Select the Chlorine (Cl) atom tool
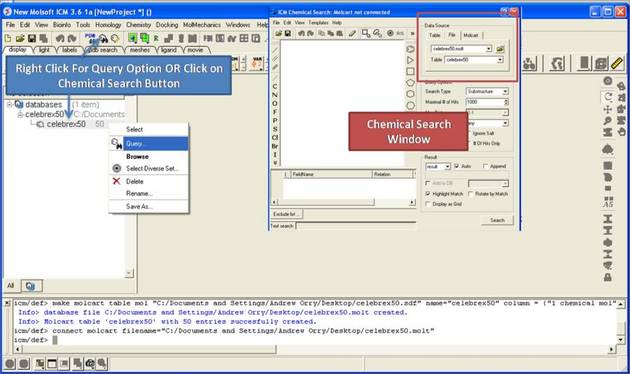The width and height of the screenshot is (630, 374). pyautogui.click(x=275, y=137)
